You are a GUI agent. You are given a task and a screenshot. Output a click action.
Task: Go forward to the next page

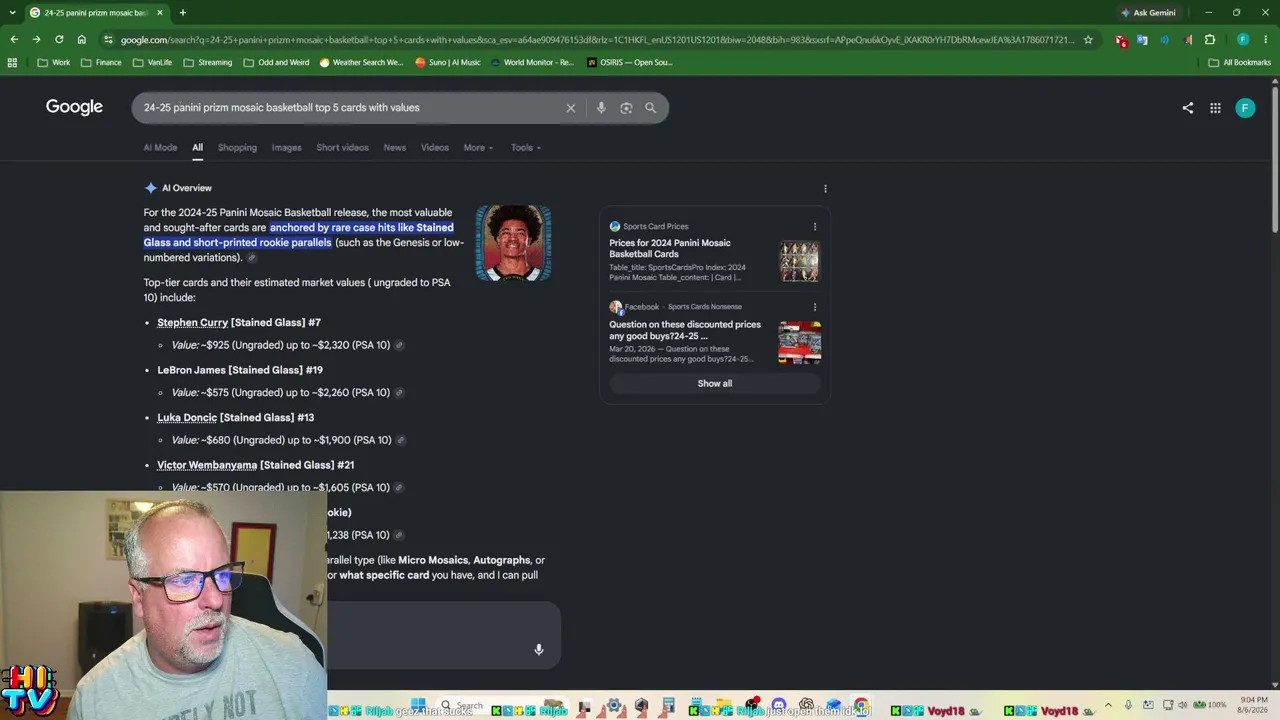(x=36, y=40)
